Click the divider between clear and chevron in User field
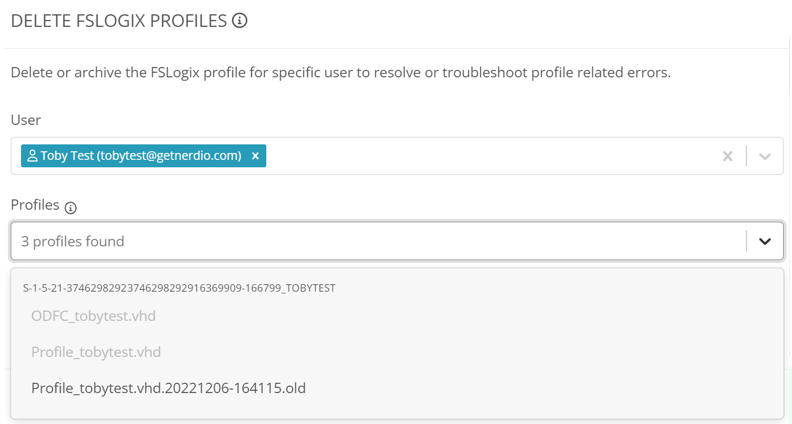The width and height of the screenshot is (792, 424). pyautogui.click(x=746, y=156)
